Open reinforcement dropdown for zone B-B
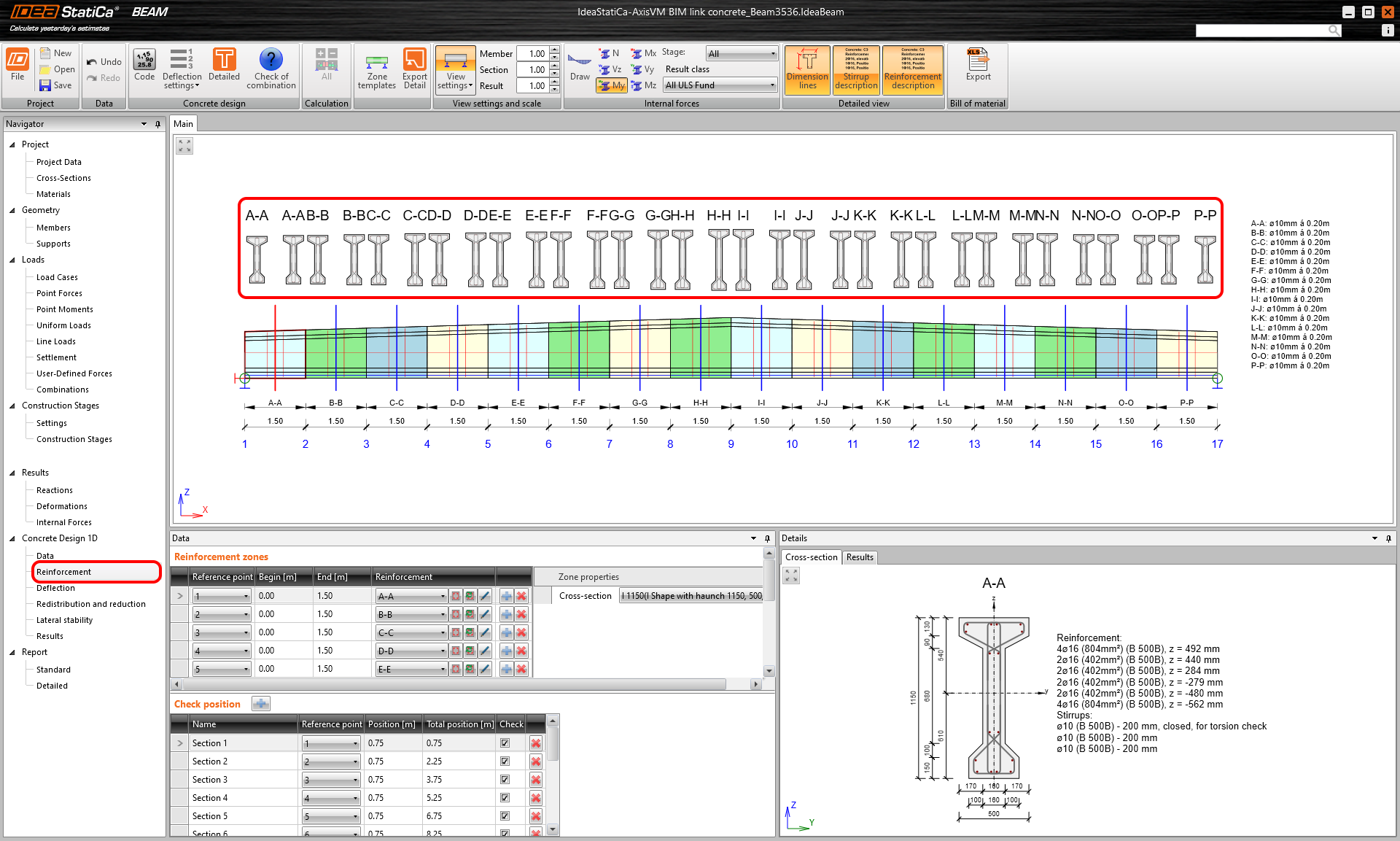The height and width of the screenshot is (841, 1400). click(x=411, y=615)
